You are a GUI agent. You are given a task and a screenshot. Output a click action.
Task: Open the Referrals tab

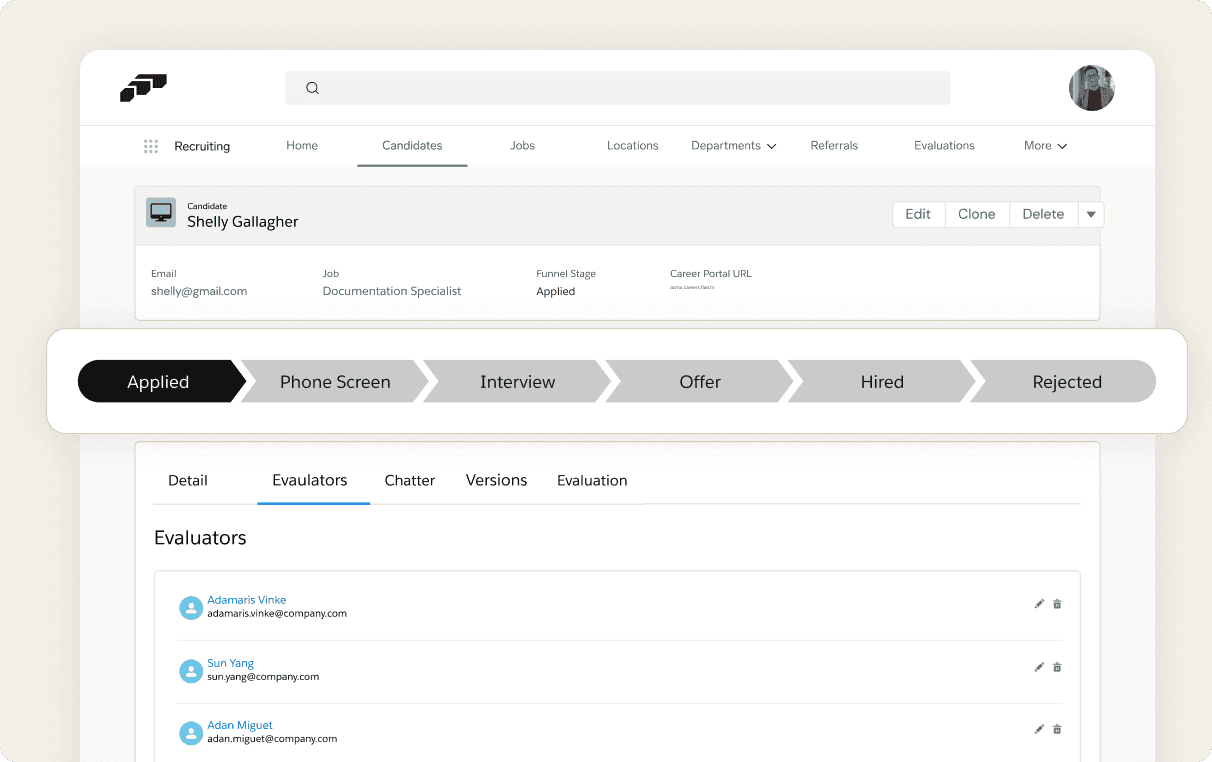834,146
